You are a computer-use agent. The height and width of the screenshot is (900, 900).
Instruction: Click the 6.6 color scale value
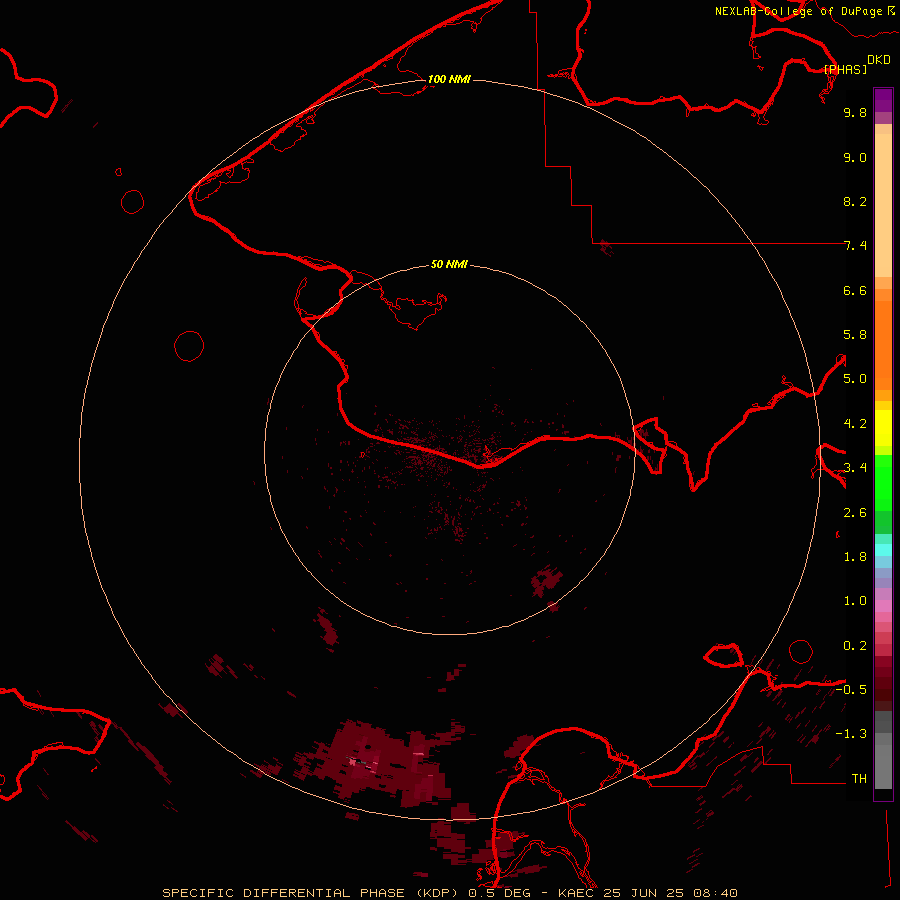coord(855,291)
